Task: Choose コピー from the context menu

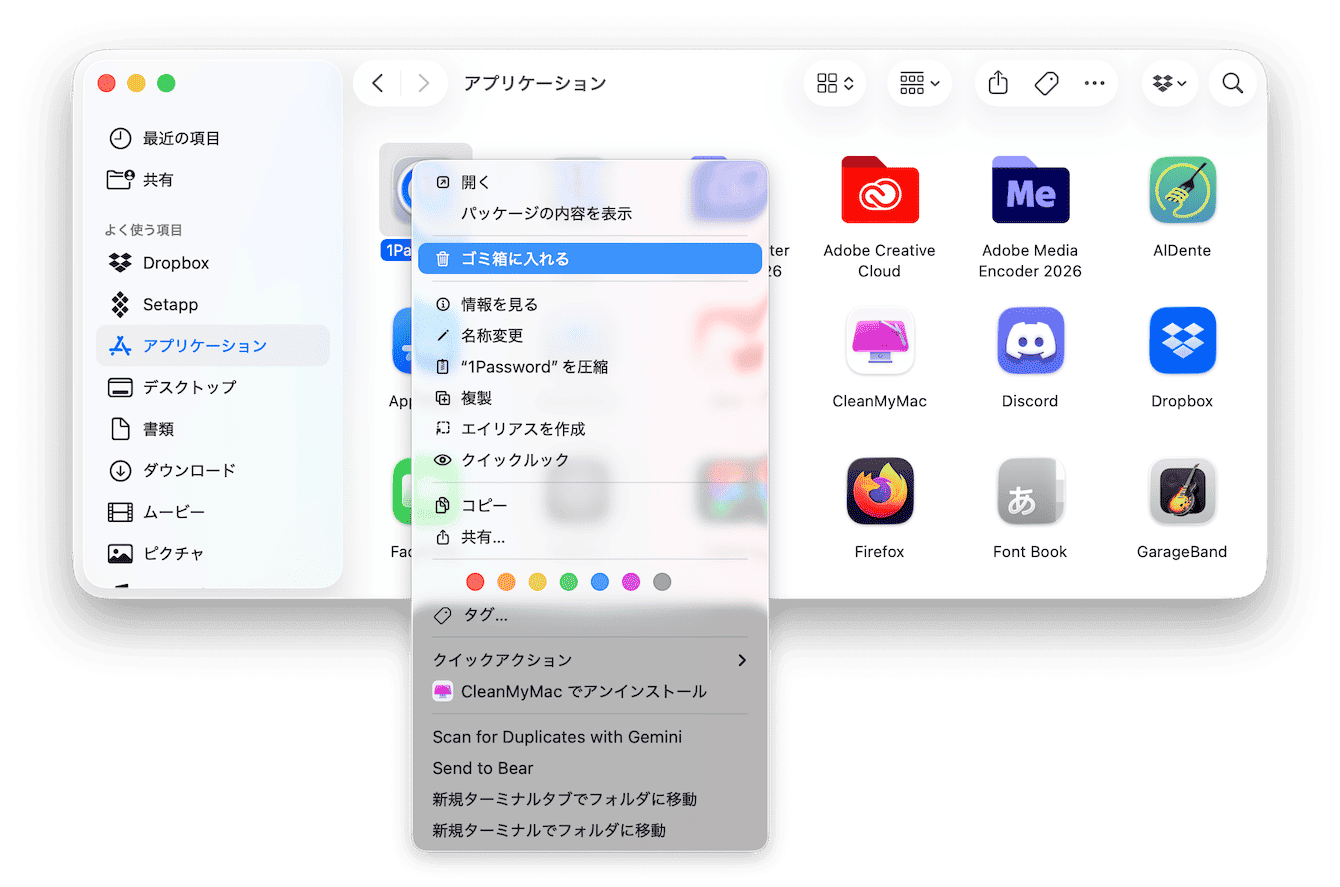Action: pos(590,506)
